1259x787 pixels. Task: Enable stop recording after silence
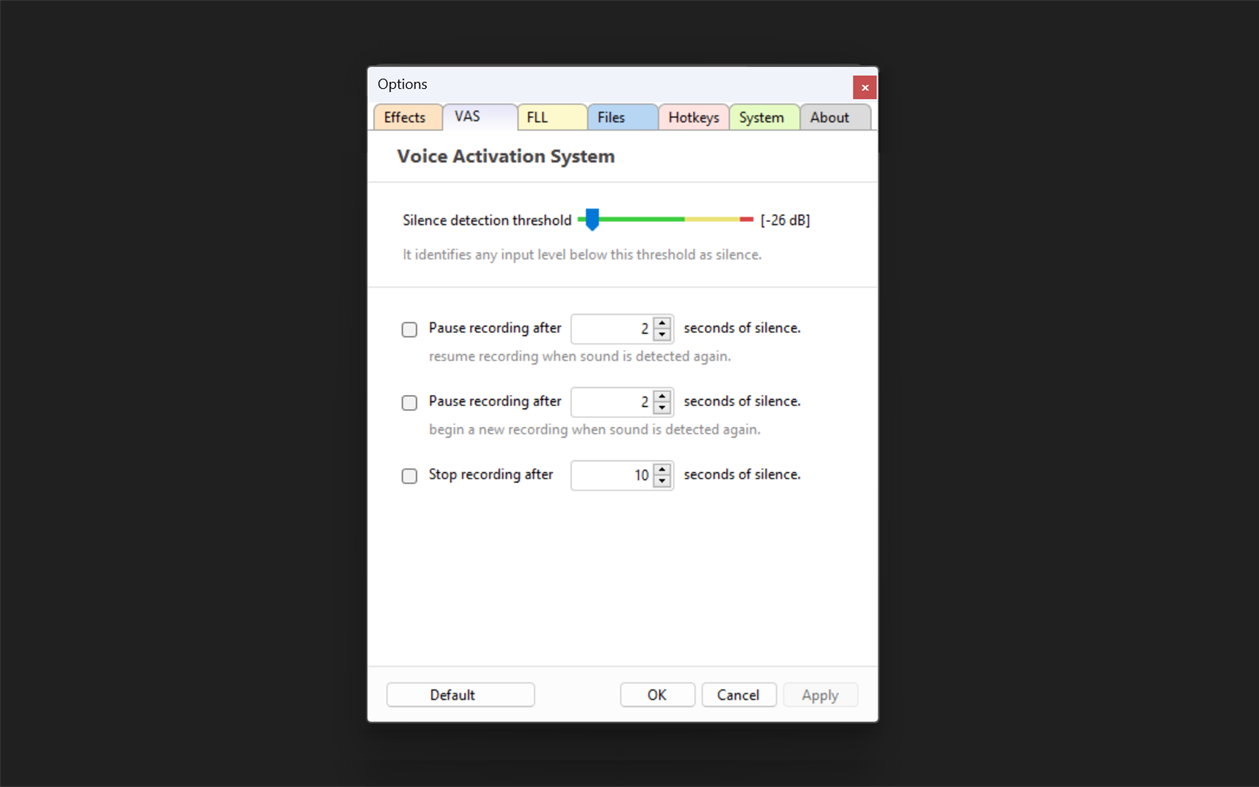click(409, 476)
